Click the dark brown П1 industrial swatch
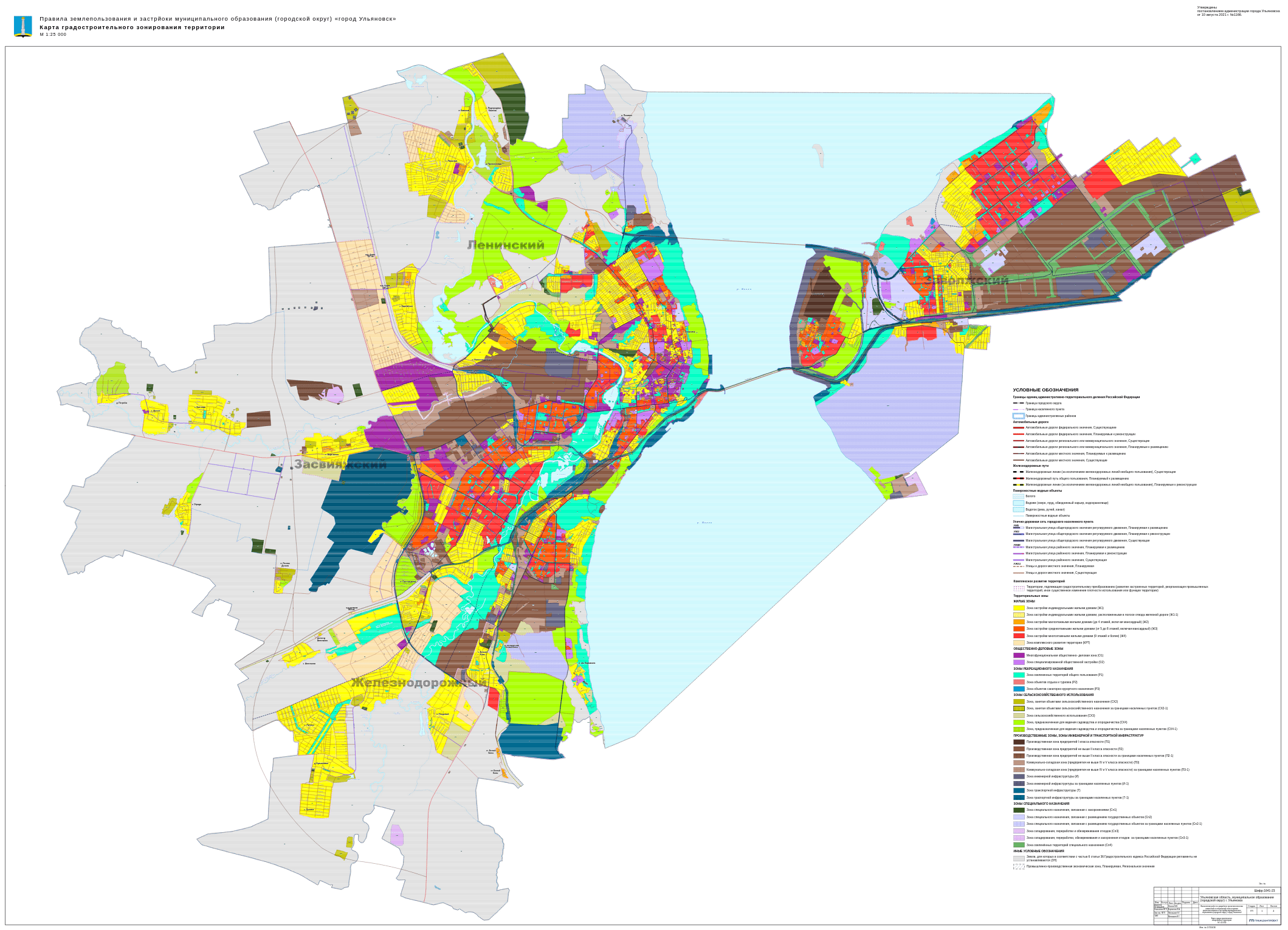The height and width of the screenshot is (930, 1288). (x=1019, y=742)
